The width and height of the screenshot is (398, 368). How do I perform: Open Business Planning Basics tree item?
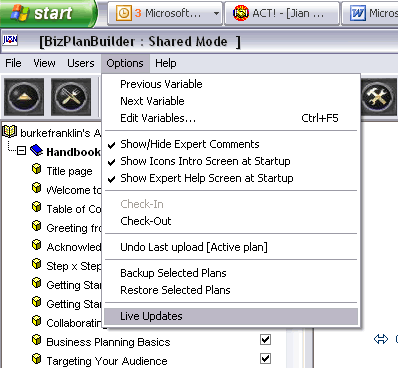coord(108,342)
